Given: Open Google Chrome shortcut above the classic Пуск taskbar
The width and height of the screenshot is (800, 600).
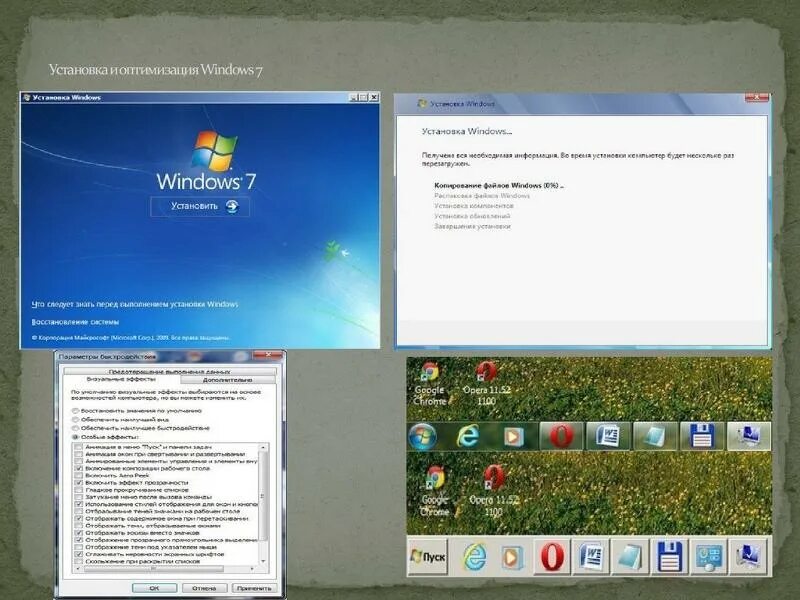Looking at the screenshot, I should 435,491.
